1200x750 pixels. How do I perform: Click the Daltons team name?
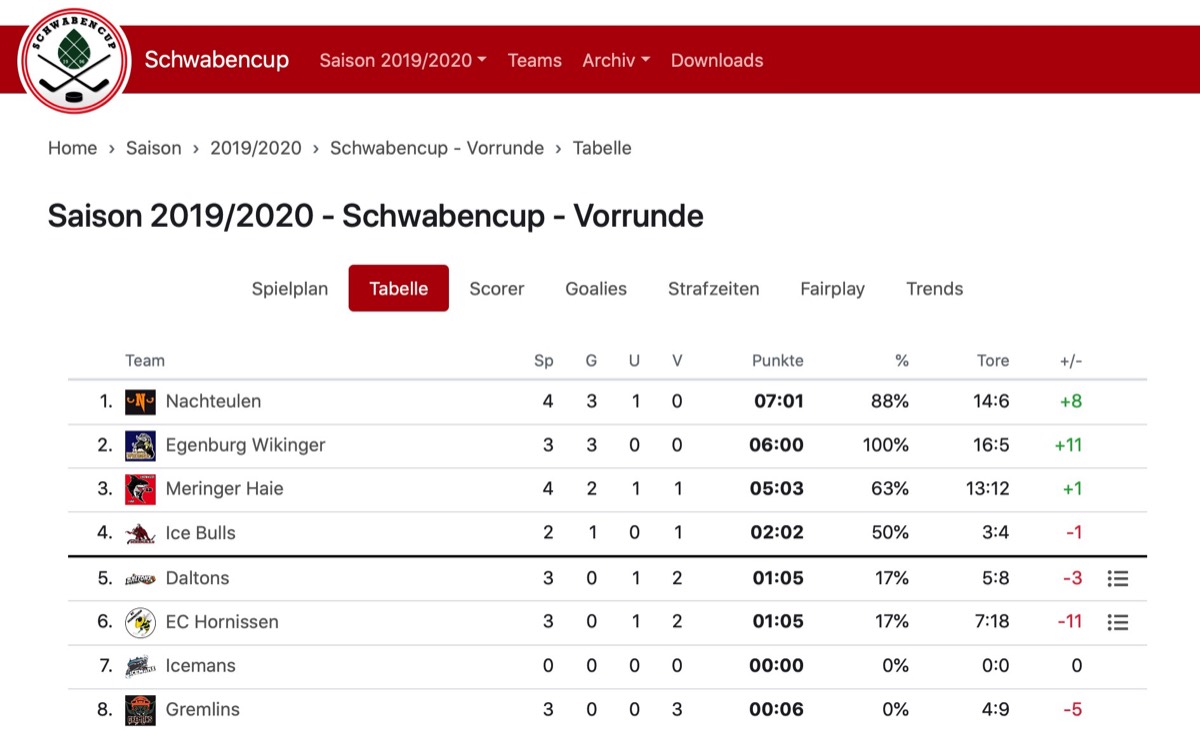(x=198, y=578)
